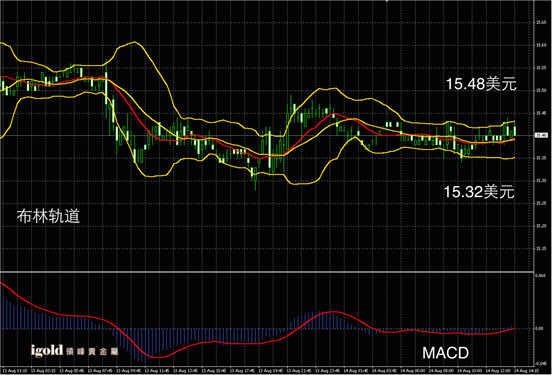Click the 15.48美元 resistance label

coord(481,84)
